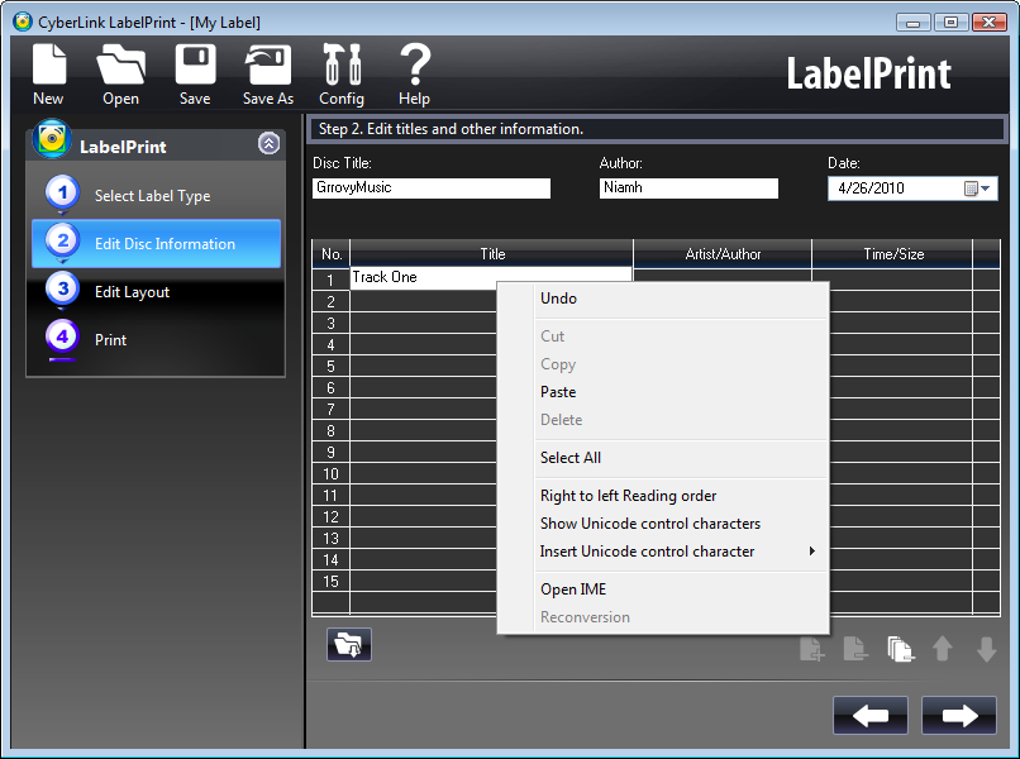Click the Title column header
This screenshot has width=1020, height=759.
492,254
